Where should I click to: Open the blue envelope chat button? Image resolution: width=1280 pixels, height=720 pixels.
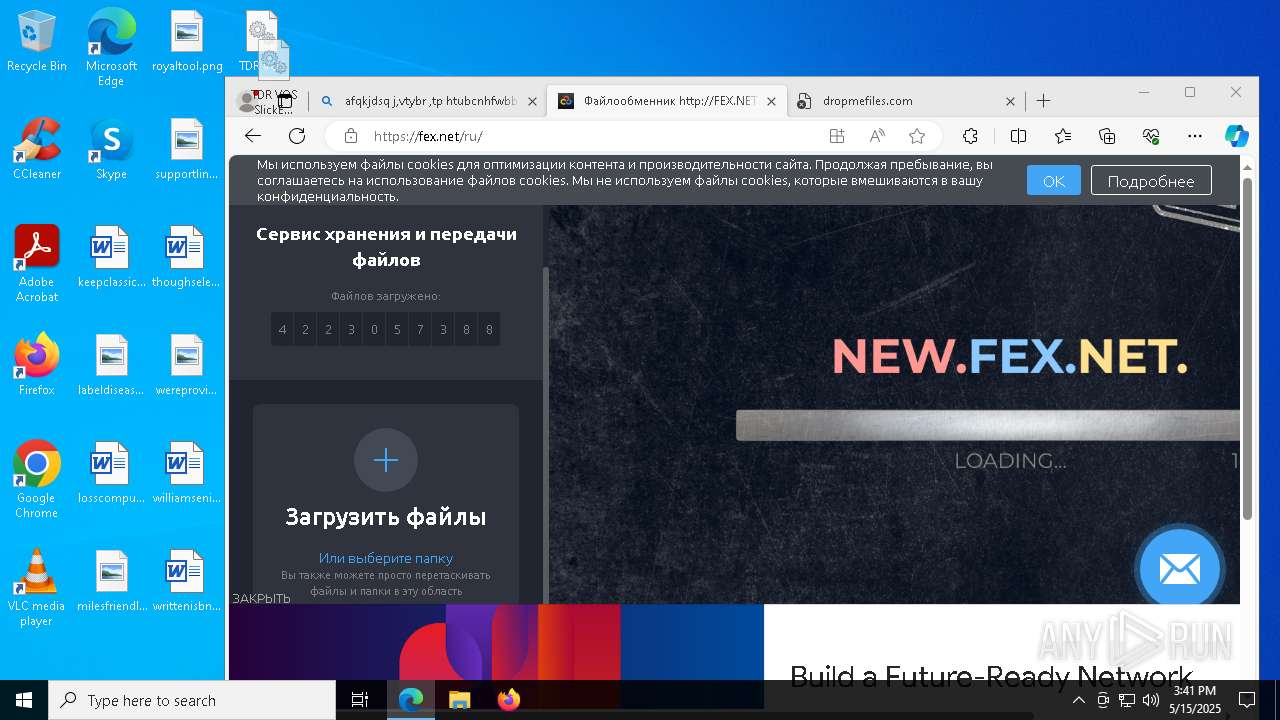click(x=1180, y=569)
